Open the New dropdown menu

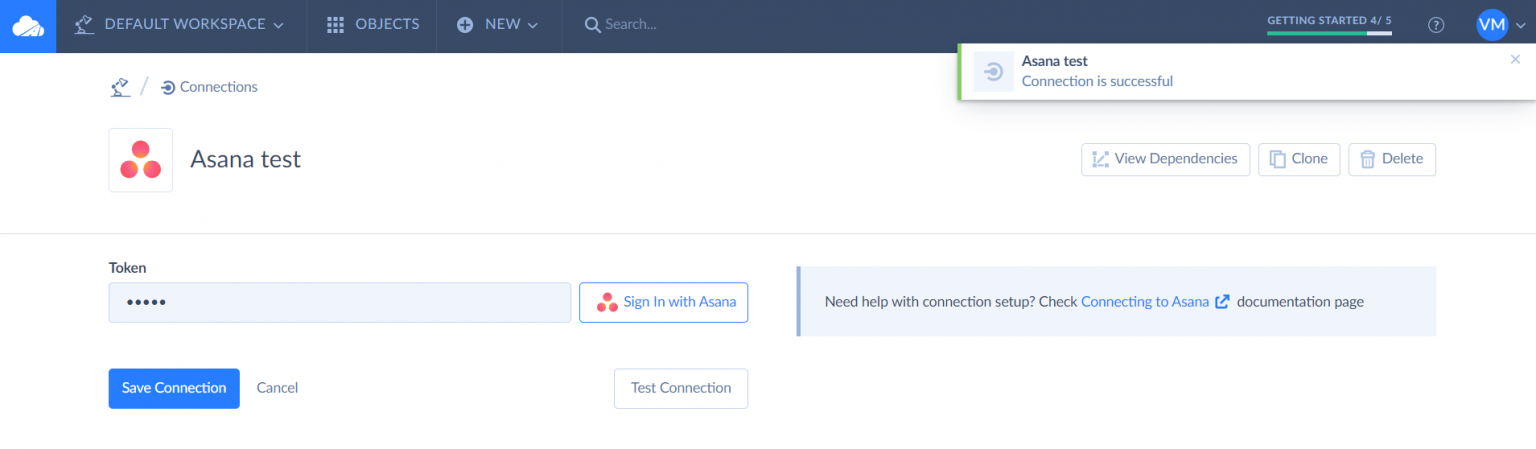tap(498, 25)
